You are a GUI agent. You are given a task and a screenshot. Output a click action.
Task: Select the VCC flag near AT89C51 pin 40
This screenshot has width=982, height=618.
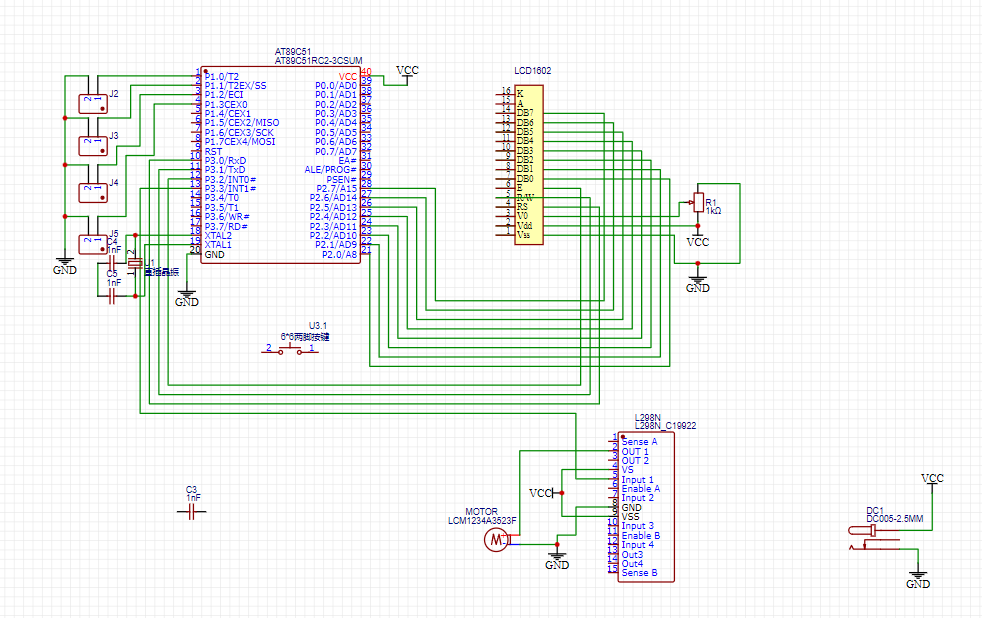tap(408, 71)
